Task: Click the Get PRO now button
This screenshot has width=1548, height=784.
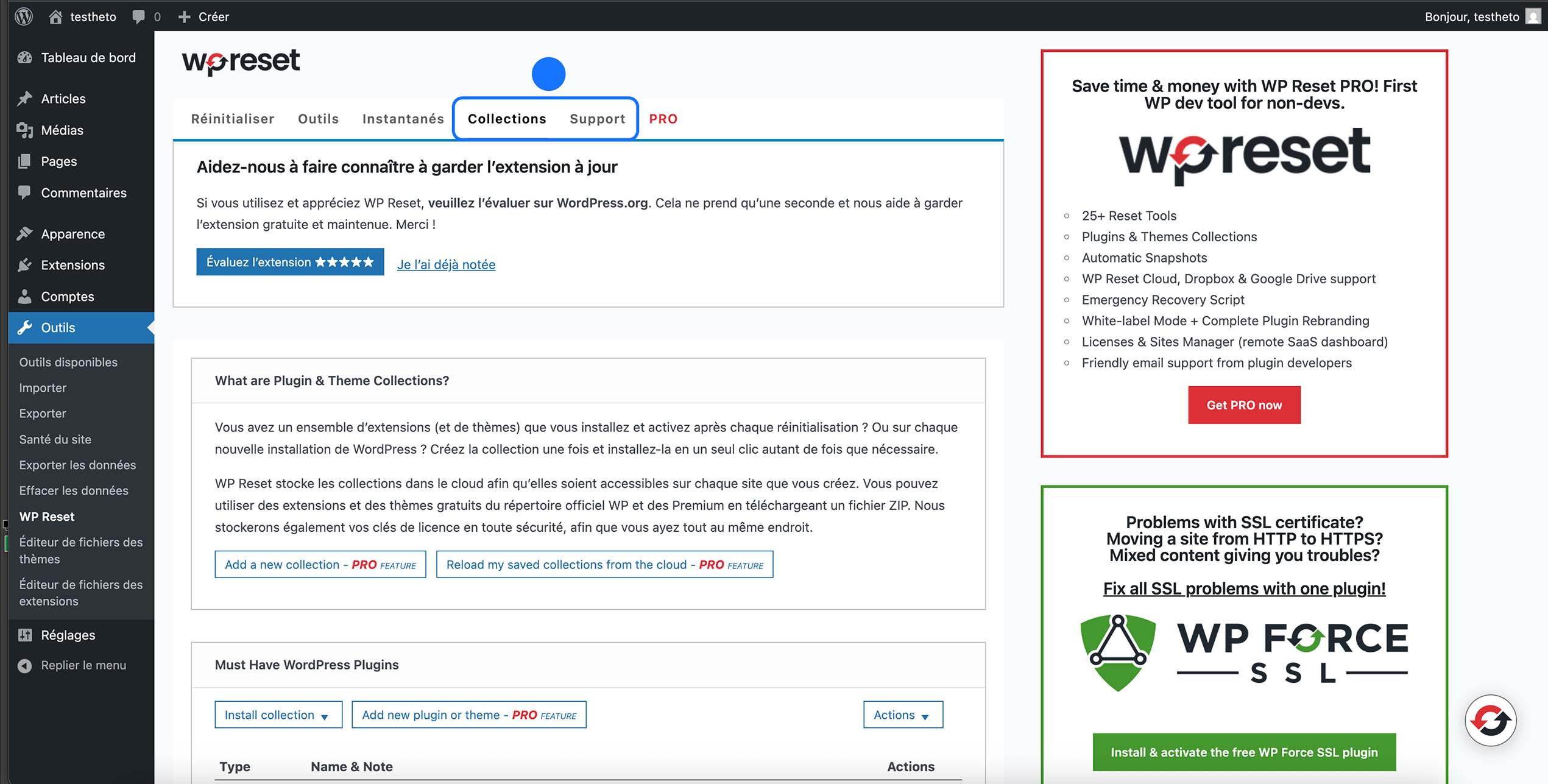Action: 1244,404
